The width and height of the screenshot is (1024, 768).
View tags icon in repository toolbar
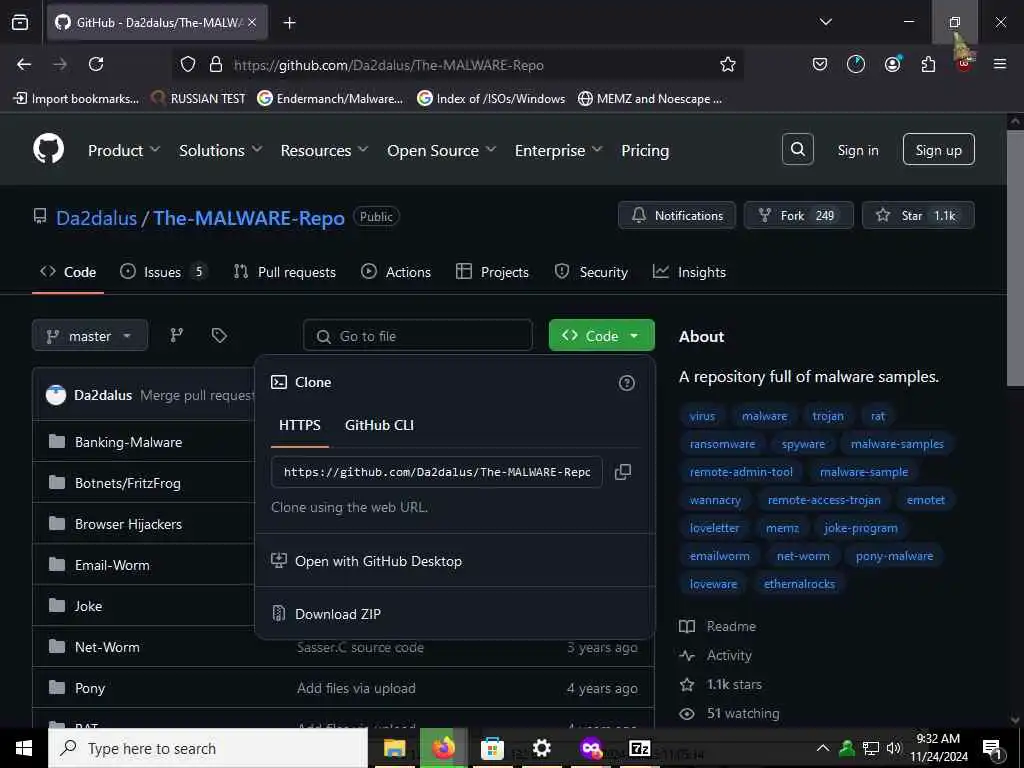click(219, 336)
